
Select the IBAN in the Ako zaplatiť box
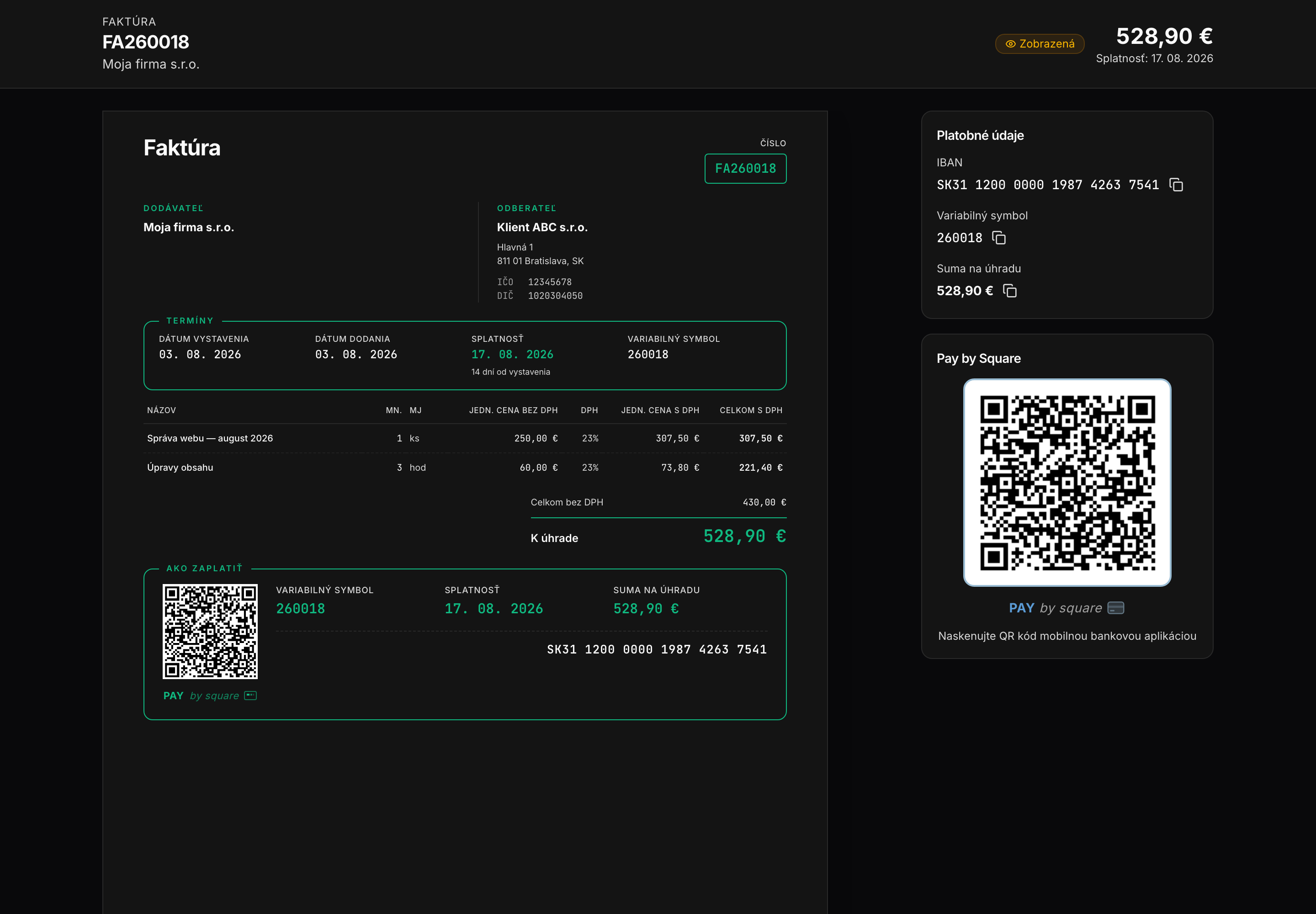tap(656, 649)
